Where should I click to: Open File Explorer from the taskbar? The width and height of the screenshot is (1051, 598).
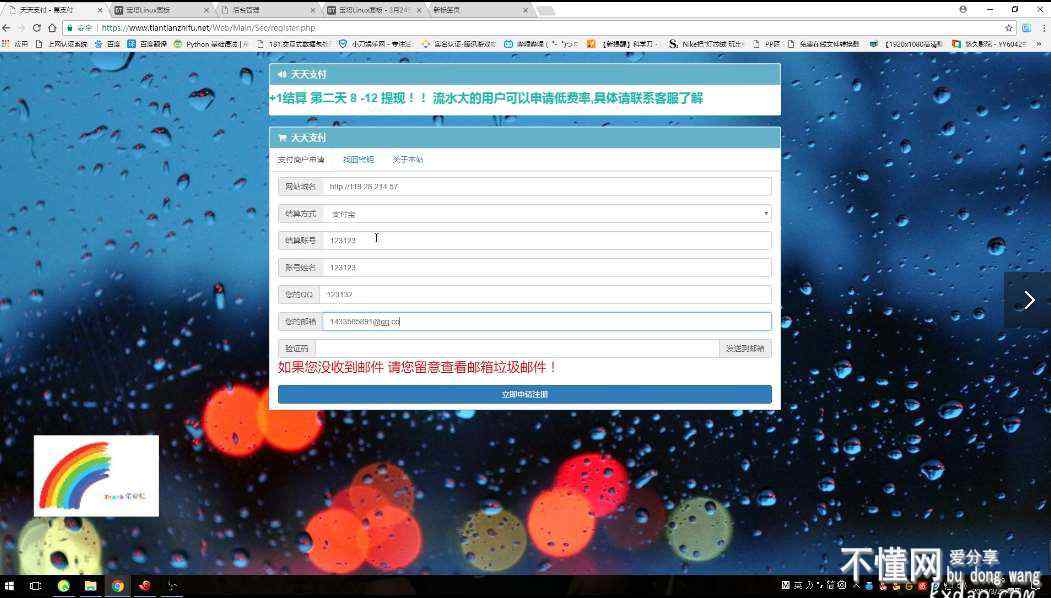coord(90,586)
